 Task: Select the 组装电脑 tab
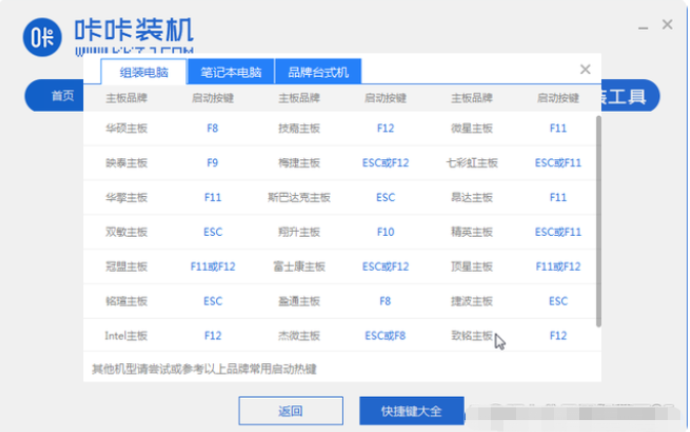click(x=143, y=72)
